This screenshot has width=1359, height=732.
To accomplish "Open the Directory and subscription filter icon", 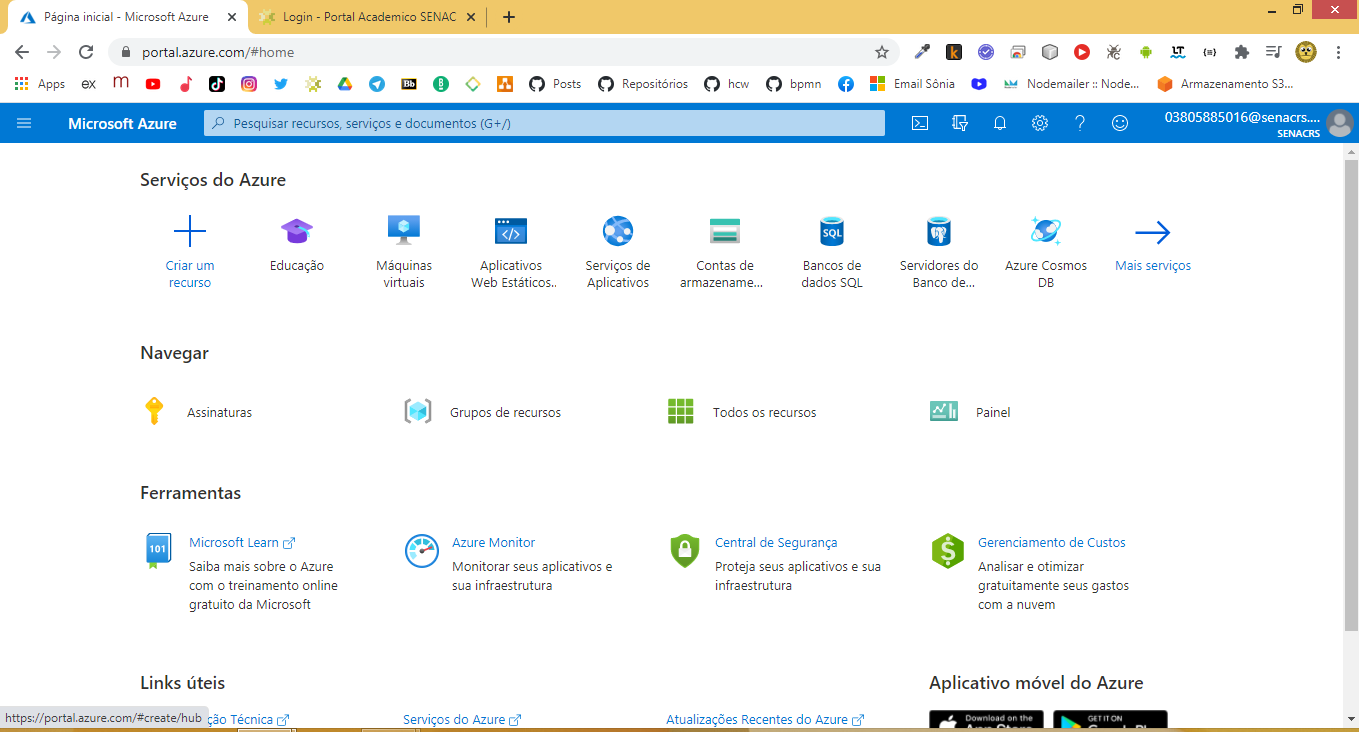I will pos(960,123).
